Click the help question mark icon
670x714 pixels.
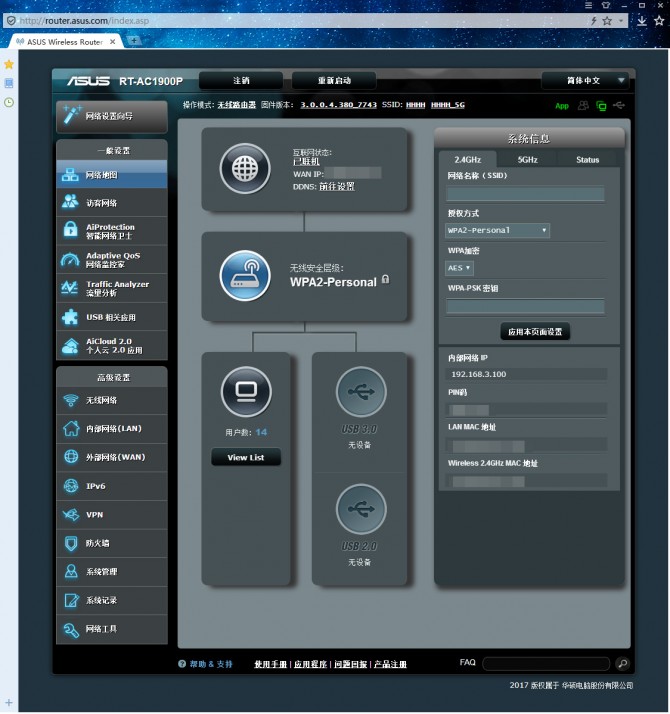click(x=182, y=664)
